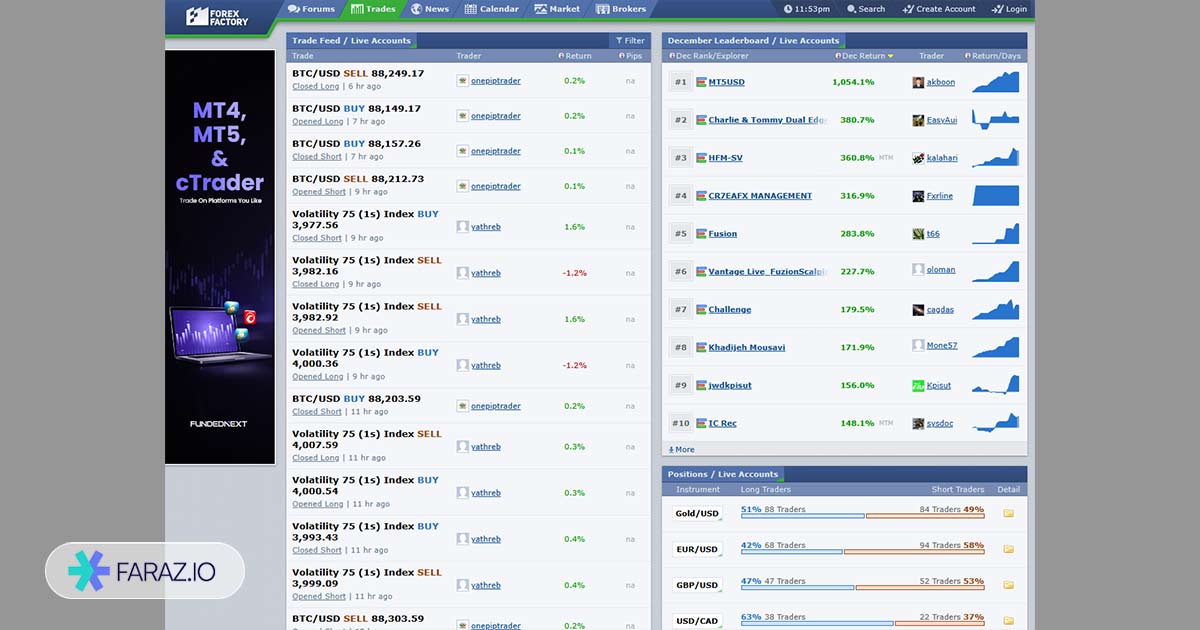
Task: Open the GBP/USD detail folder icon
Action: [x=1008, y=585]
